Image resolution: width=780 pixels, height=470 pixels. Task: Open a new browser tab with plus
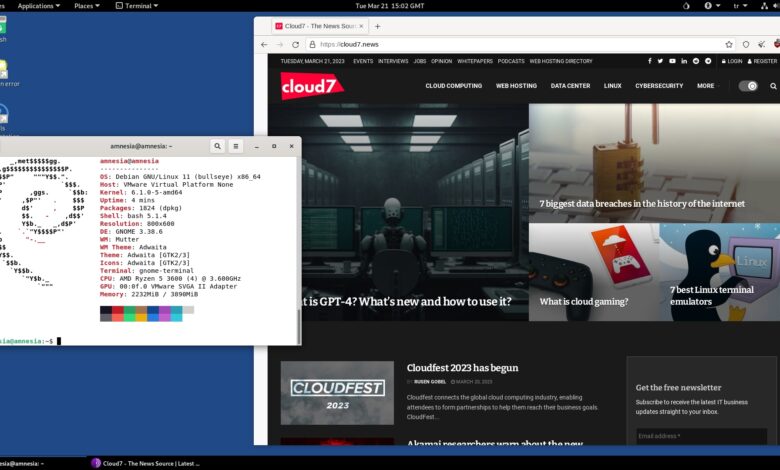pos(378,26)
